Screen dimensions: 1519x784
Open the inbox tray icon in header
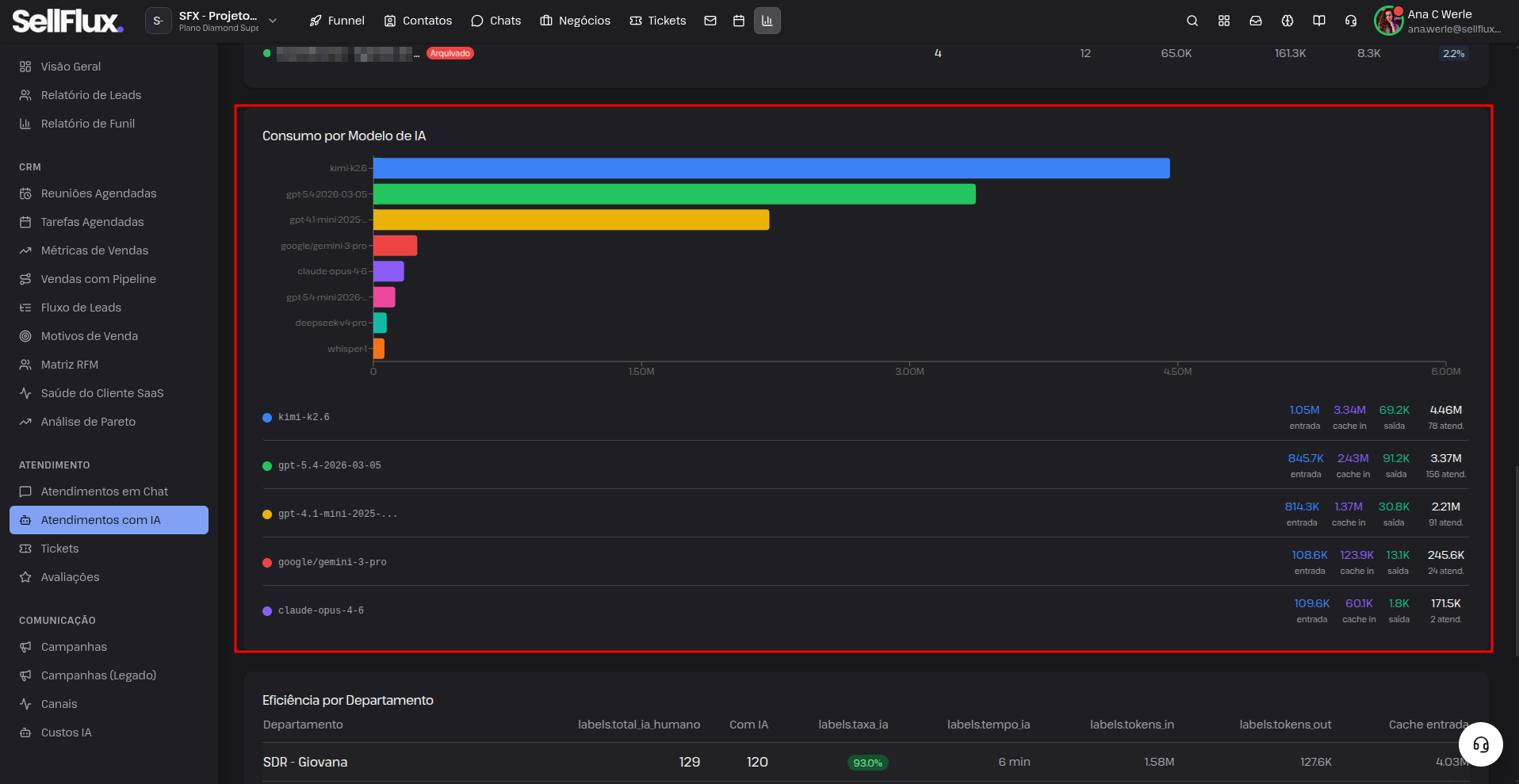[x=1256, y=21]
